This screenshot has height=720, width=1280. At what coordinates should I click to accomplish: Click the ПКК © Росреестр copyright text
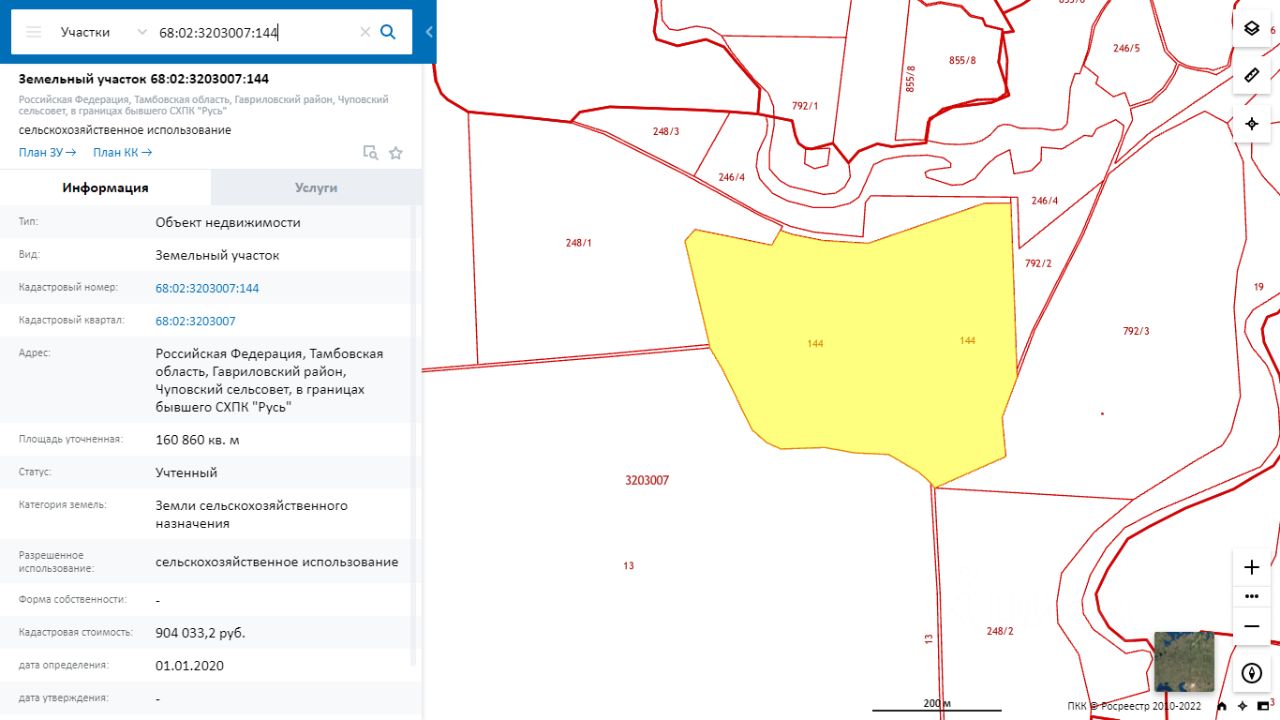[1134, 705]
